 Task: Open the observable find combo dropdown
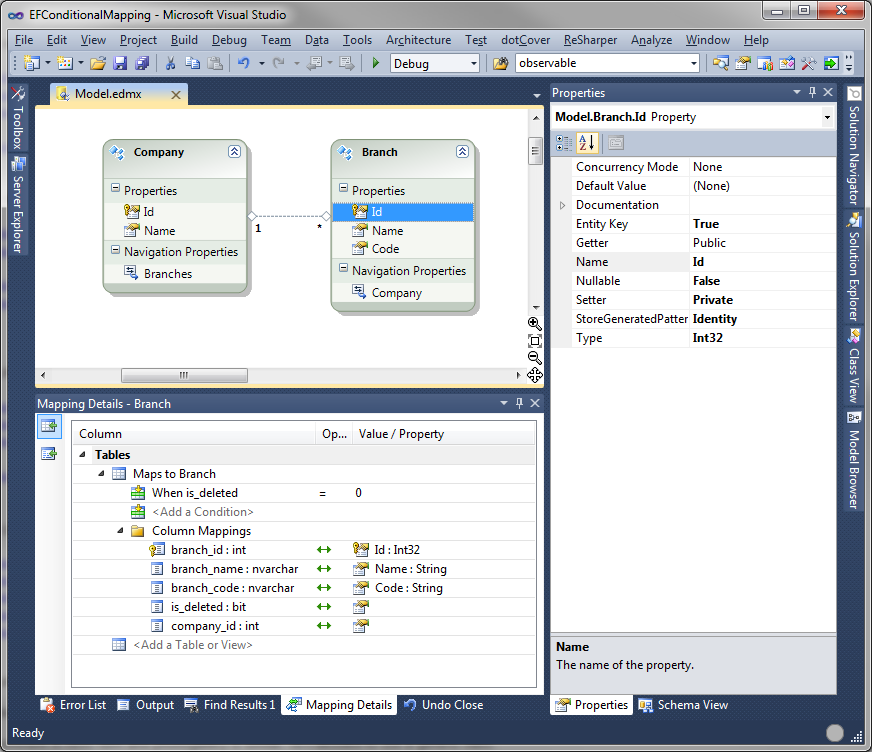tap(693, 63)
